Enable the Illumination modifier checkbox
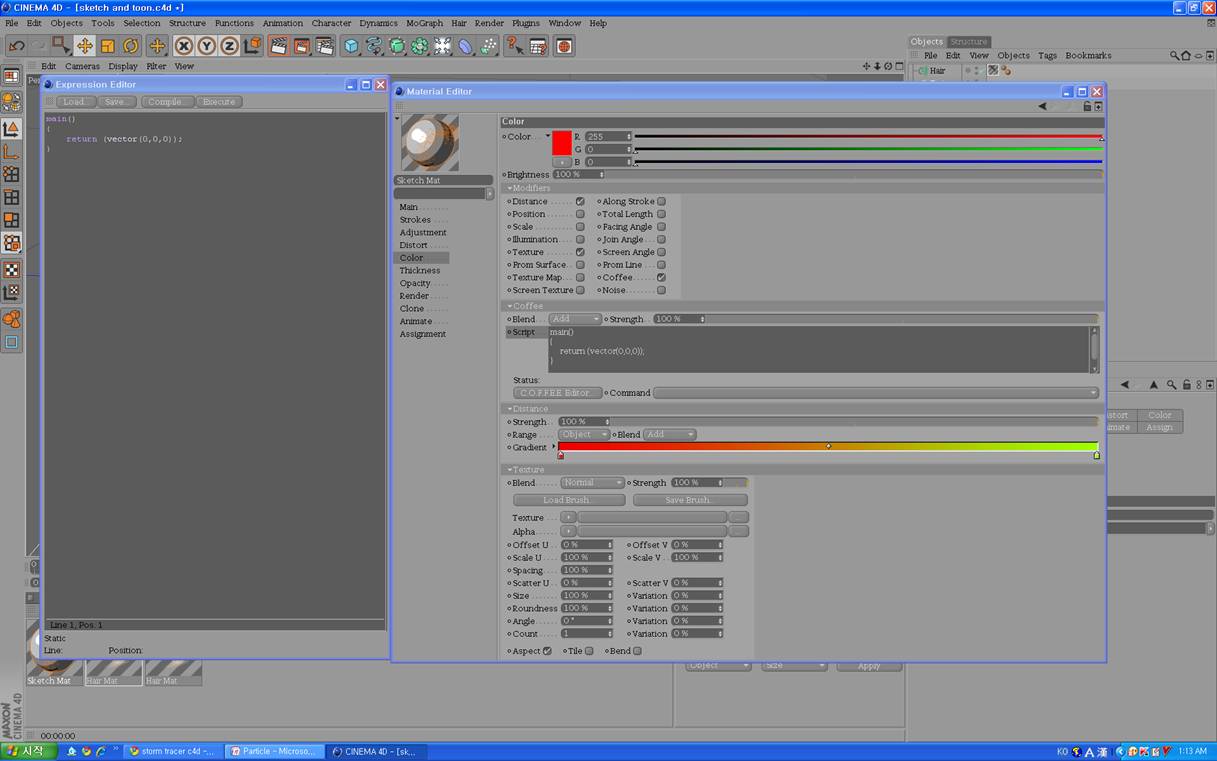 tap(580, 240)
